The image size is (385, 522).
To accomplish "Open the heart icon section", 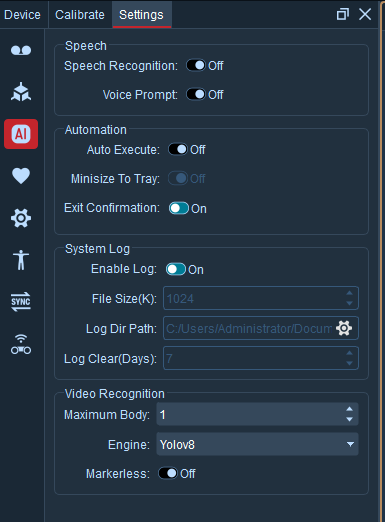I will 21,176.
